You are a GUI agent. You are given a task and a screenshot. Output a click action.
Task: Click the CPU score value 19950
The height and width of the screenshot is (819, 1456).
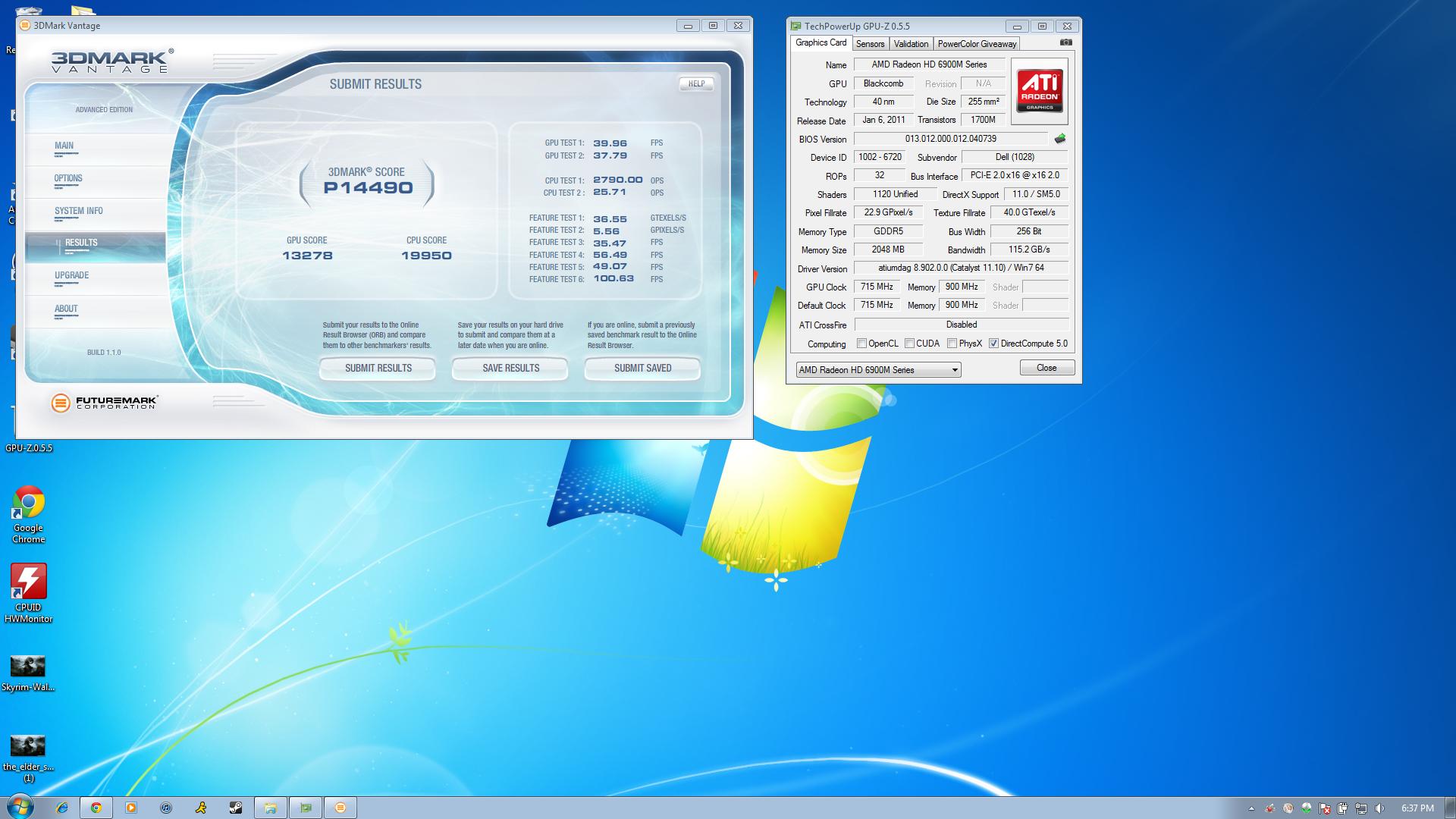click(x=426, y=256)
